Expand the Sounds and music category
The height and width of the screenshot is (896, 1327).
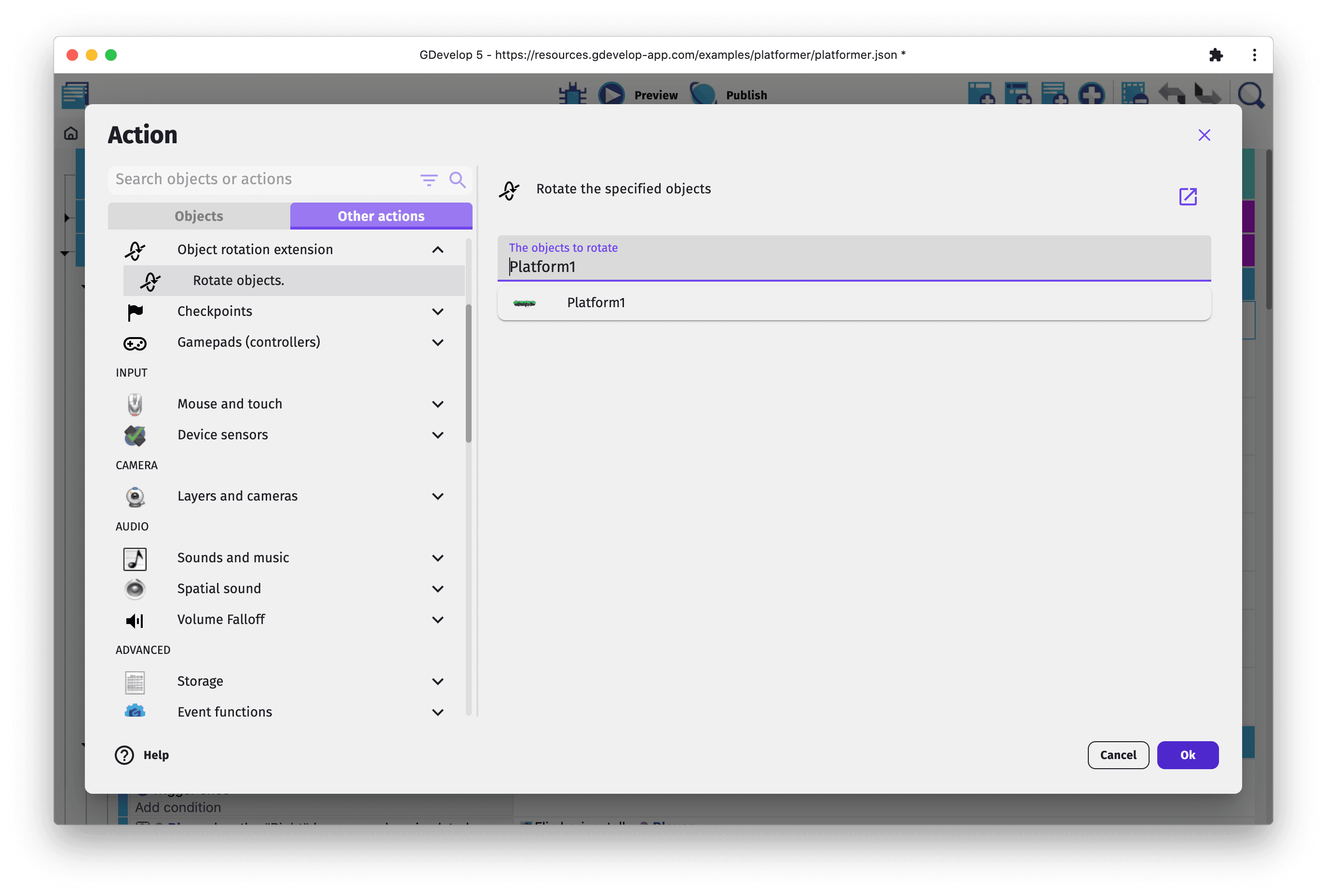pos(437,558)
